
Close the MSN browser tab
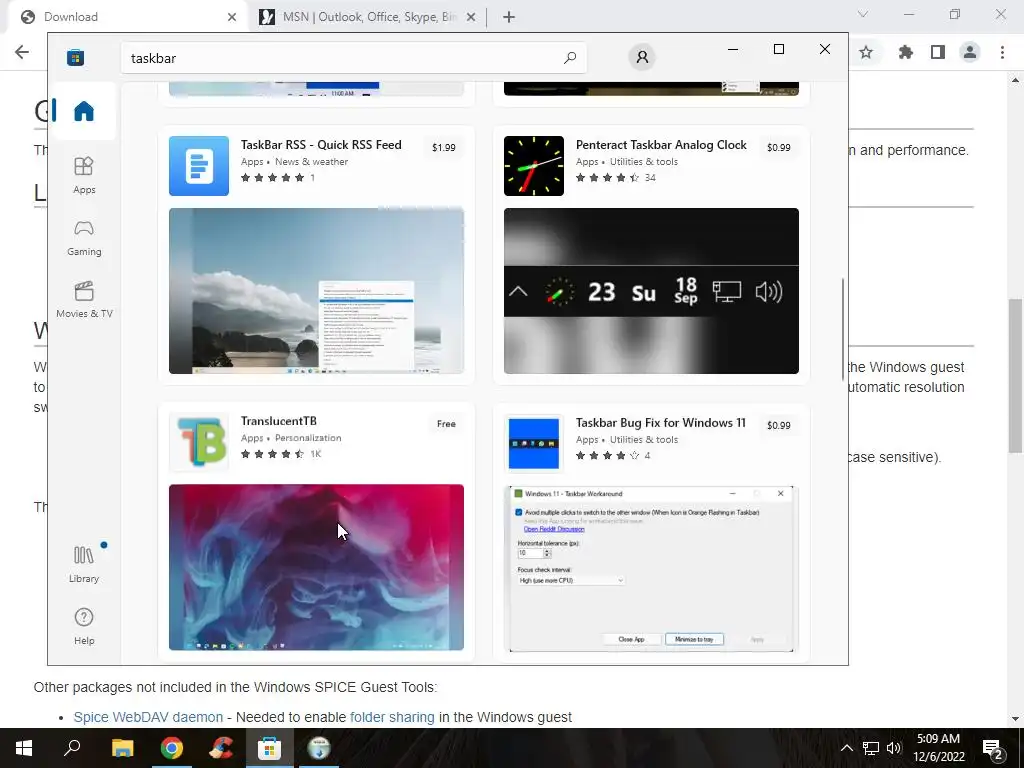pyautogui.click(x=471, y=17)
